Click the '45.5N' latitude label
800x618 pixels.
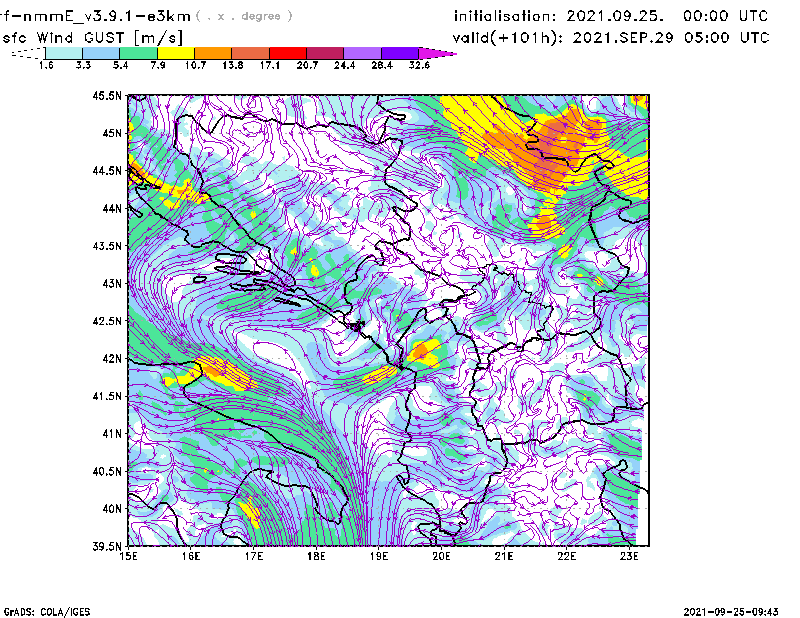pyautogui.click(x=108, y=95)
